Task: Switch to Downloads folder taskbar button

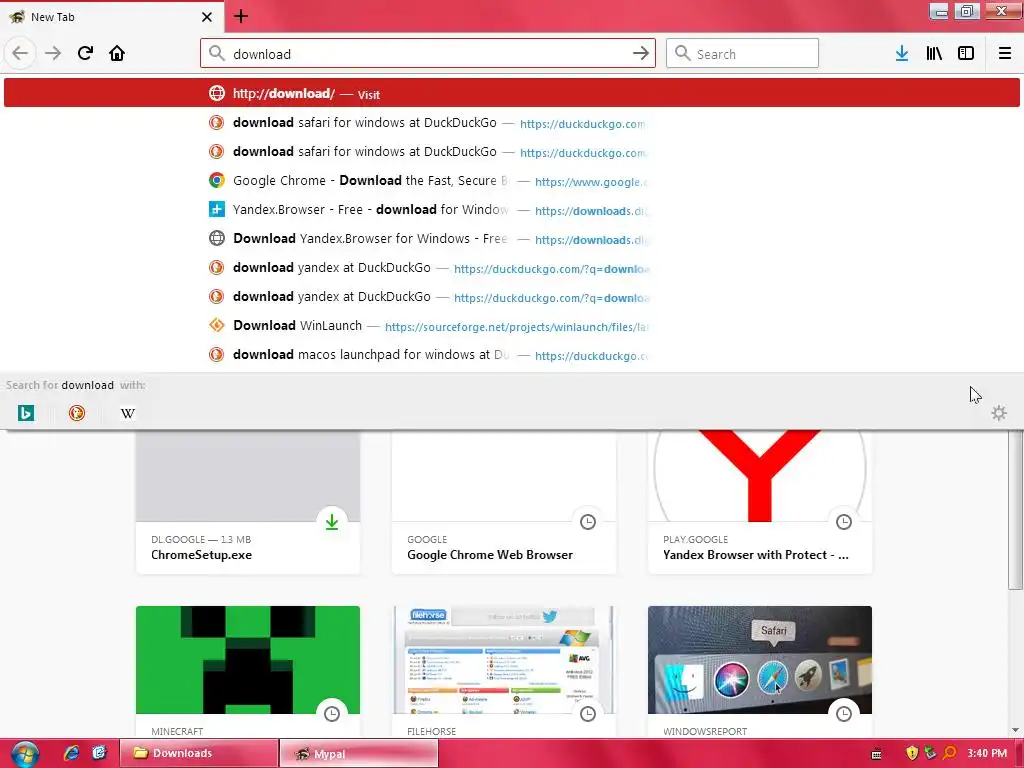Action: 199,753
